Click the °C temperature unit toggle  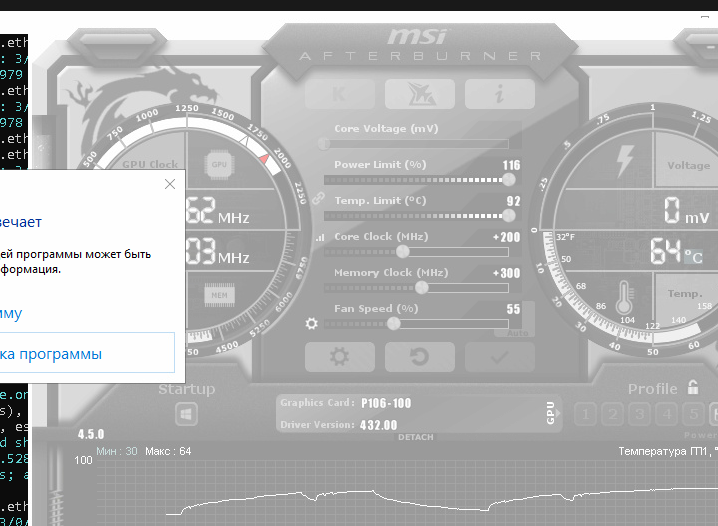(x=693, y=256)
